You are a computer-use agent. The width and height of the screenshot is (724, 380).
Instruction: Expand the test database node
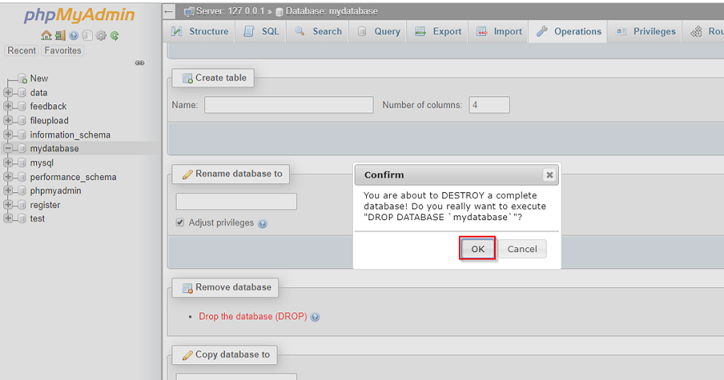[8, 218]
